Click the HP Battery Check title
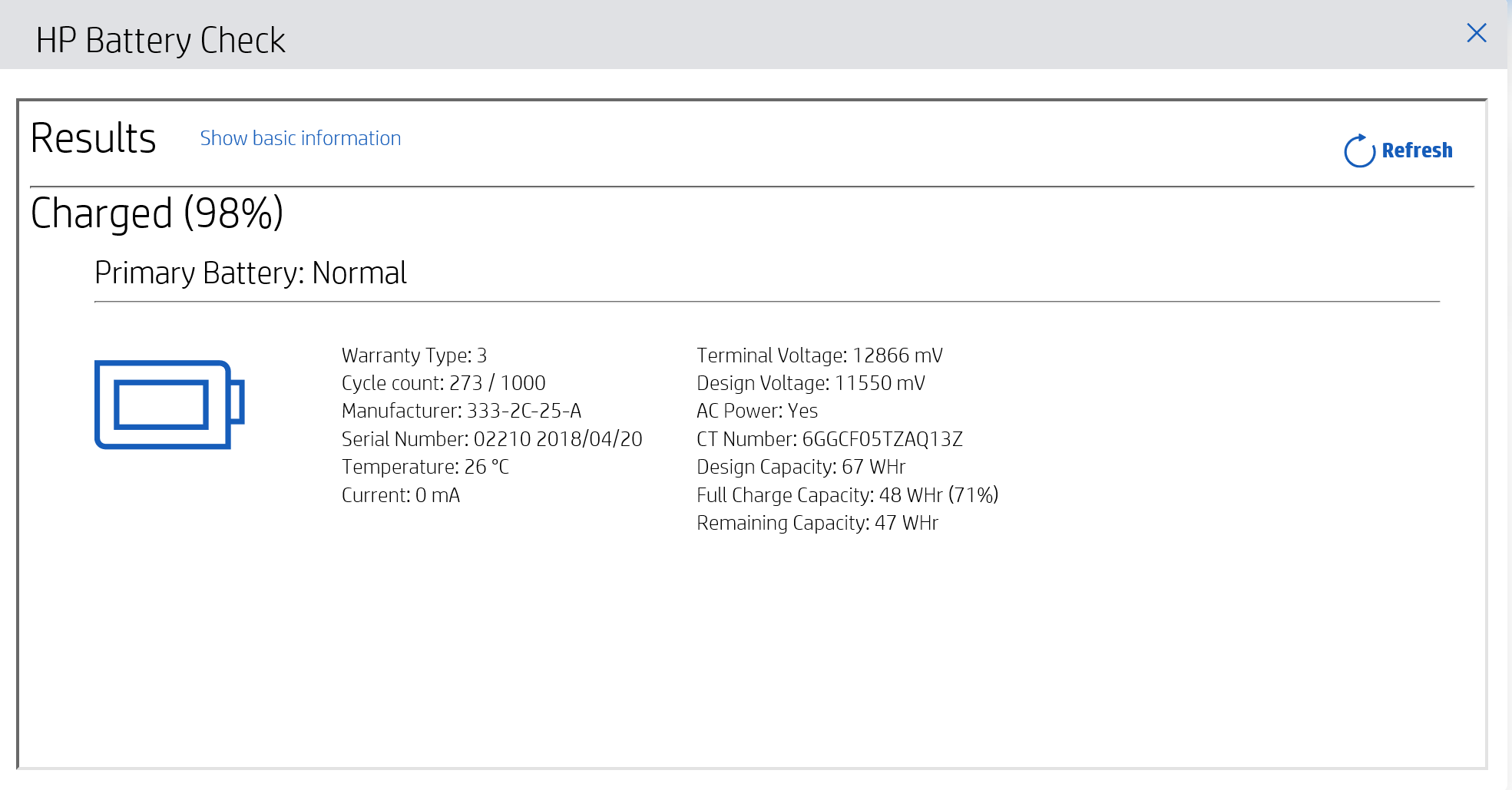This screenshot has width=1512, height=790. coord(160,40)
